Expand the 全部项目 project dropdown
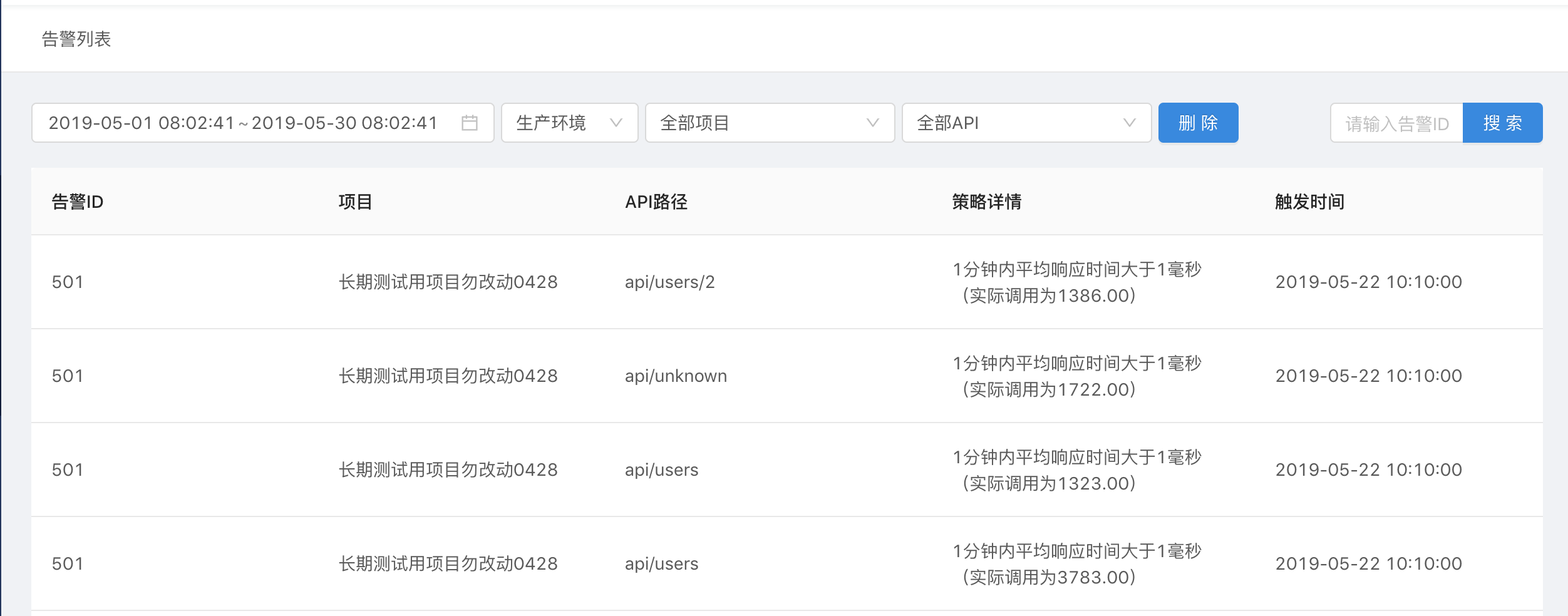 click(769, 123)
